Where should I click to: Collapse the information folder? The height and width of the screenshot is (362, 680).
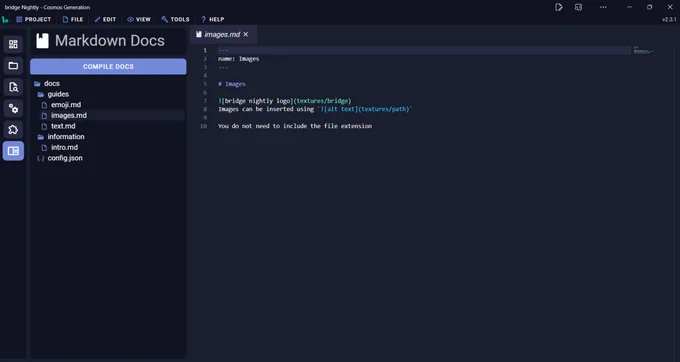[61, 137]
